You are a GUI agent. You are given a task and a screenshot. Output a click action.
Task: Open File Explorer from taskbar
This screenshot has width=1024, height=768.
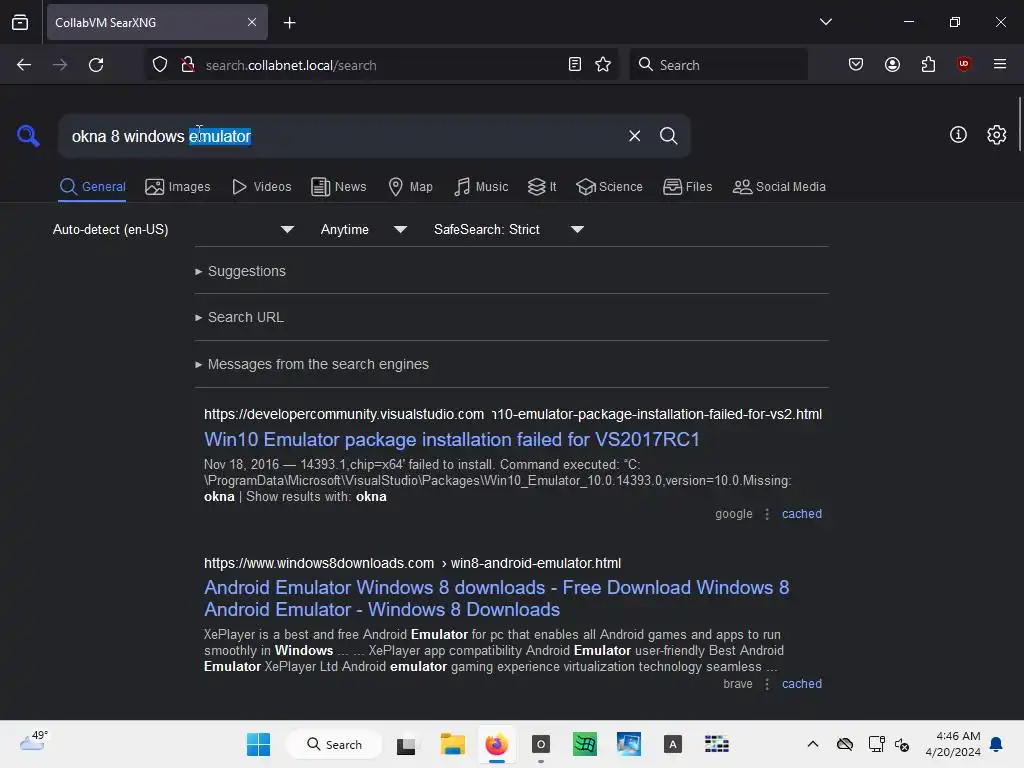[x=453, y=744]
